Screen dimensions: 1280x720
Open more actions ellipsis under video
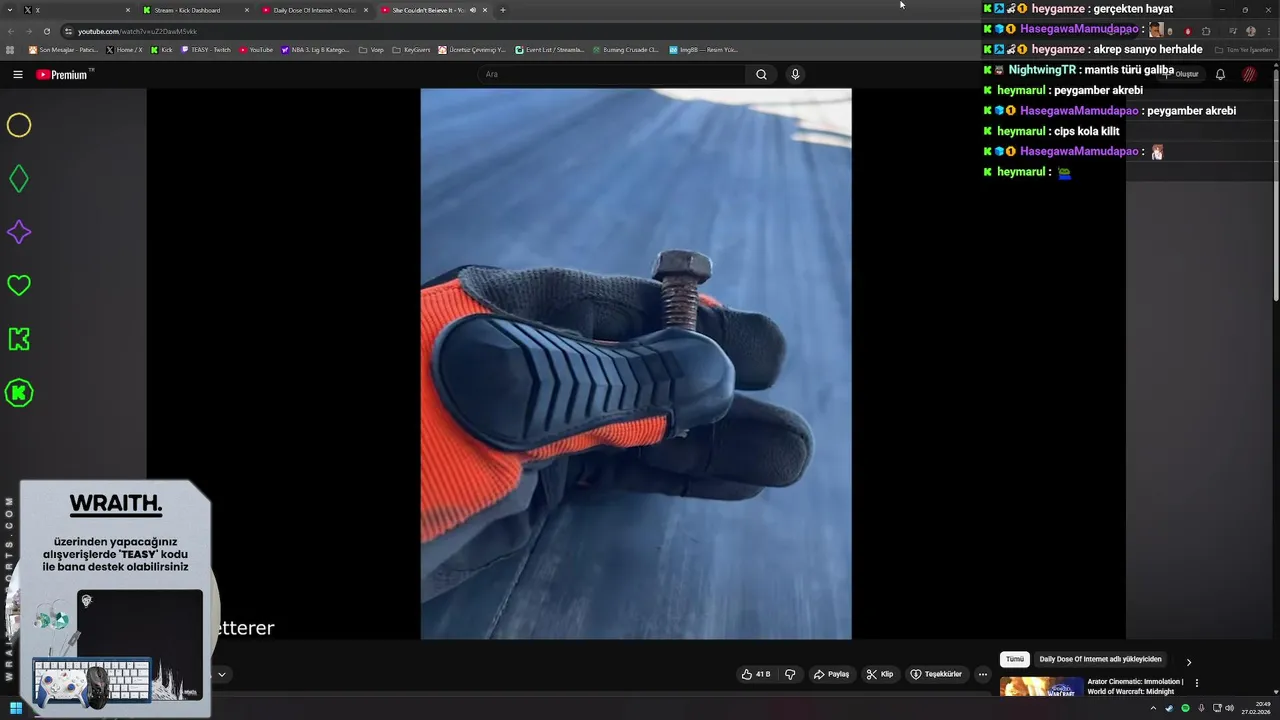point(983,674)
